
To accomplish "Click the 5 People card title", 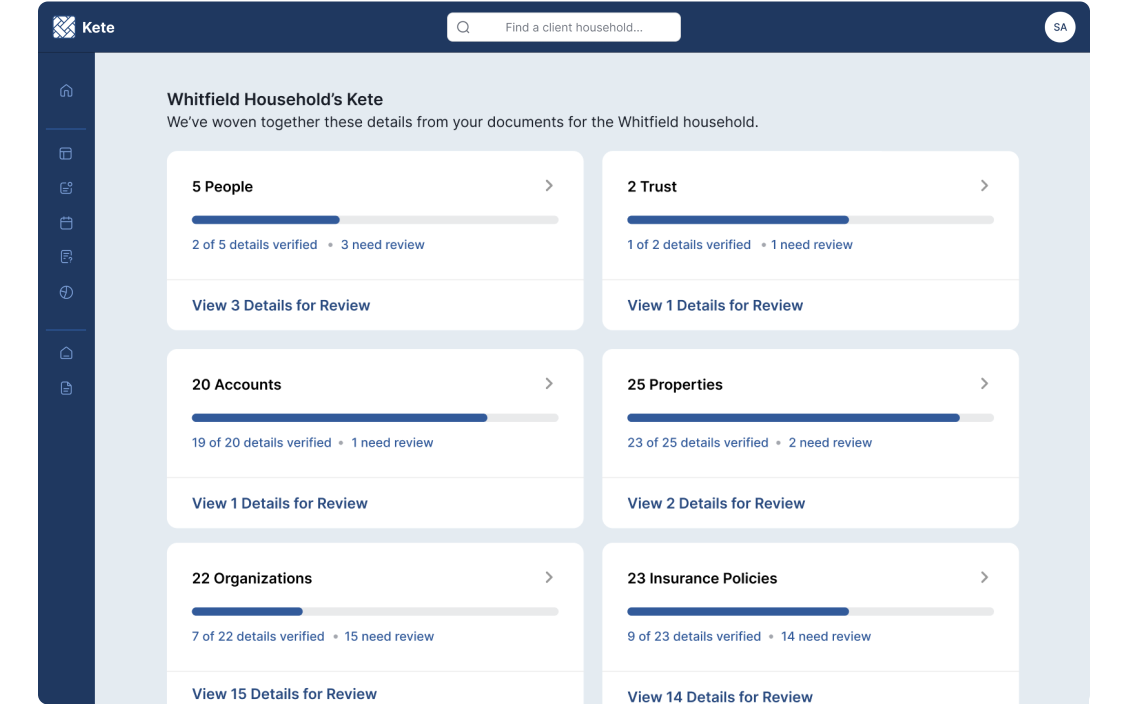I will (x=222, y=186).
